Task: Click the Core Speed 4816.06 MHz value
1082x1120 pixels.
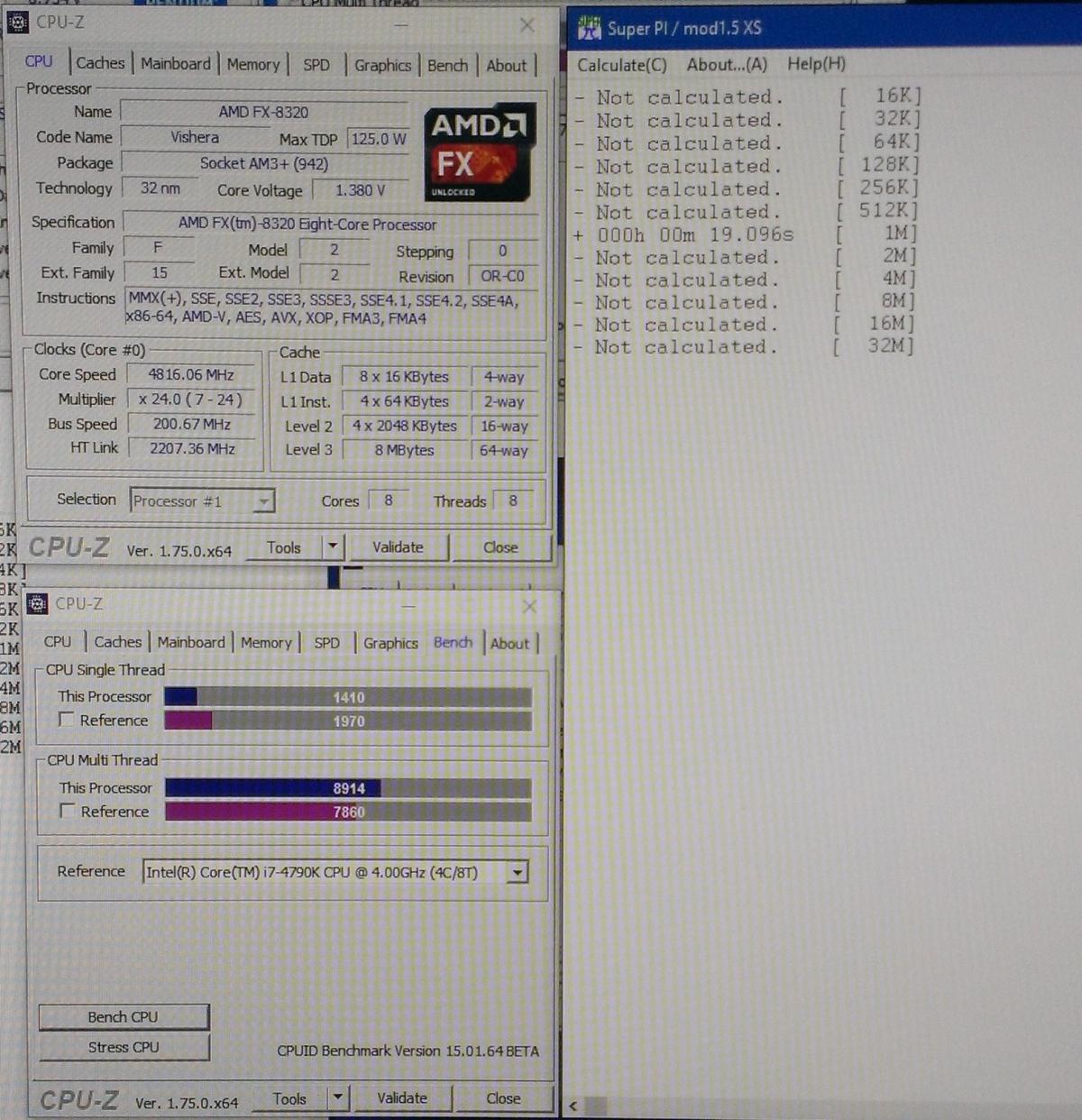Action: point(190,374)
